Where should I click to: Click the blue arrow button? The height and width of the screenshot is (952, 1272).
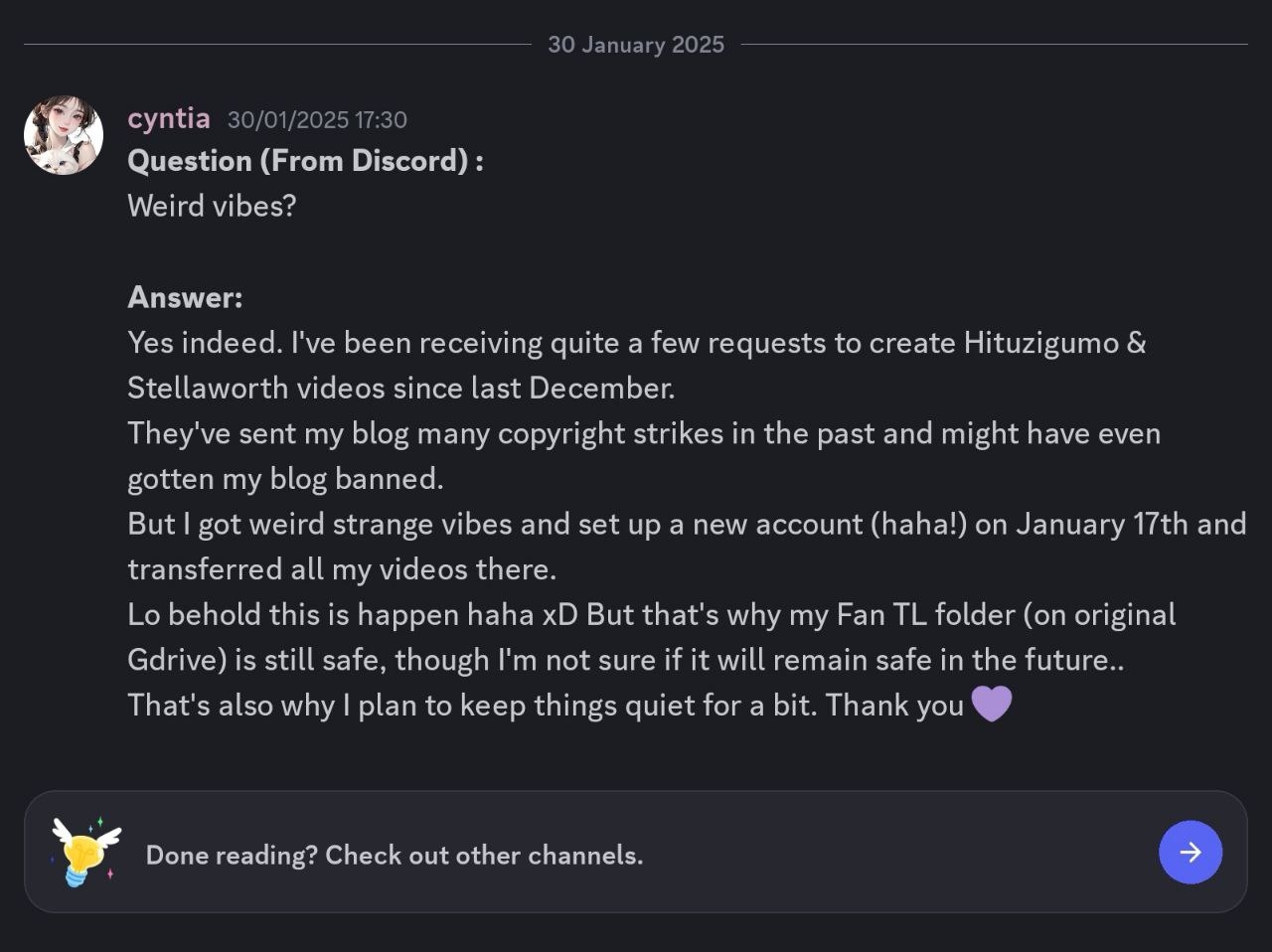(1190, 852)
